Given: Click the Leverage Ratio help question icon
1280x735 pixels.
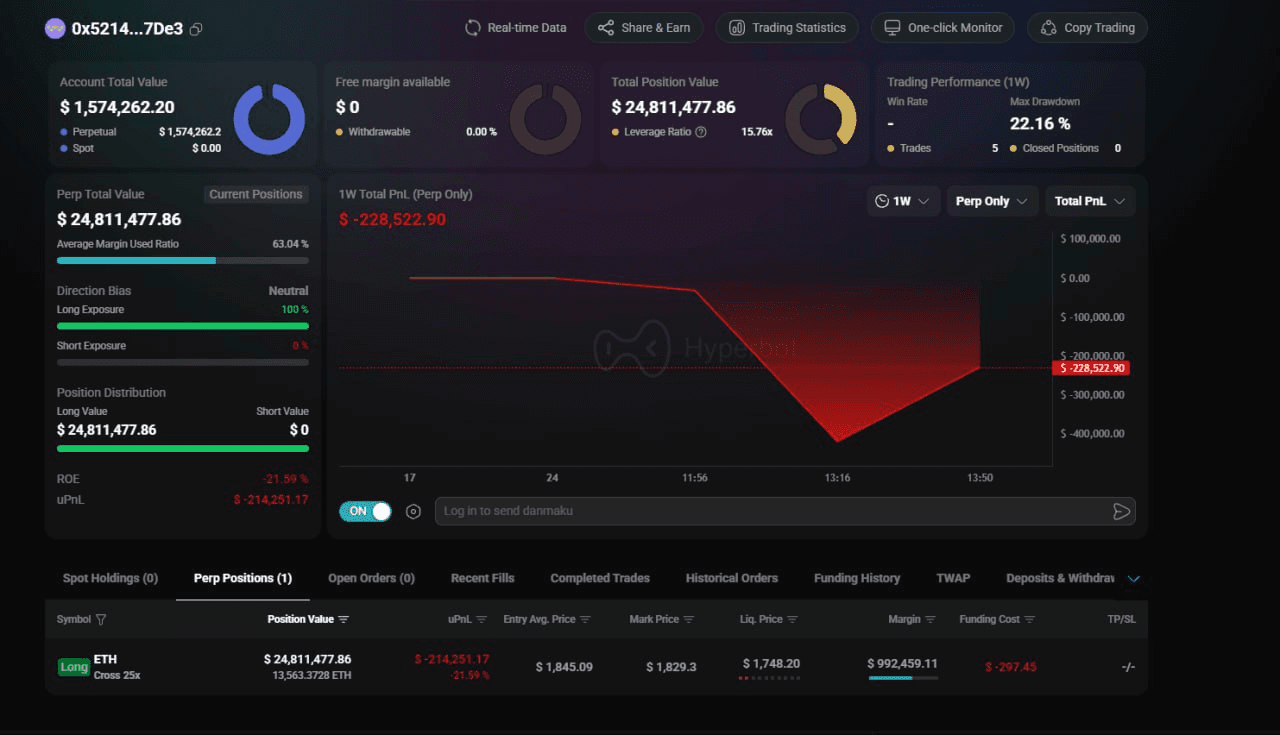Looking at the screenshot, I should pos(700,132).
